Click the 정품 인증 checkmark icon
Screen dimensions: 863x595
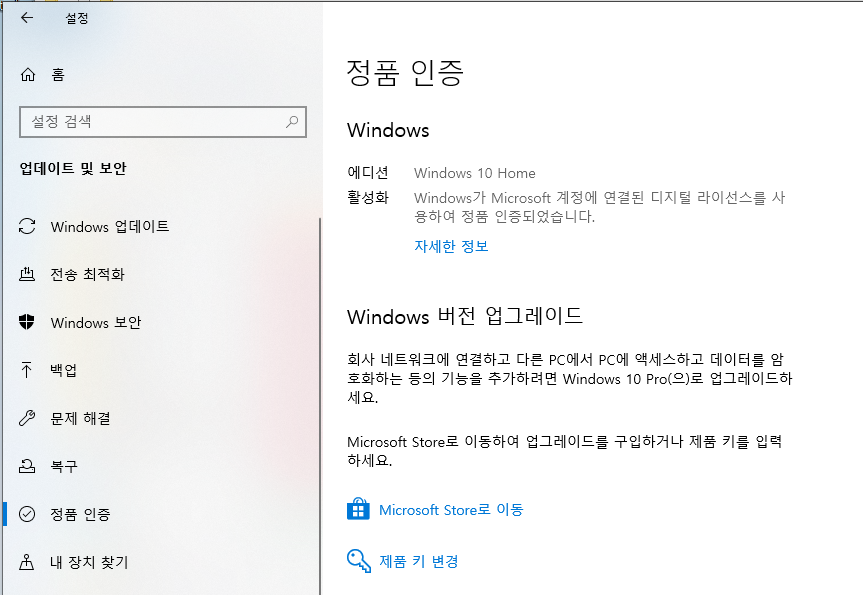tap(27, 514)
